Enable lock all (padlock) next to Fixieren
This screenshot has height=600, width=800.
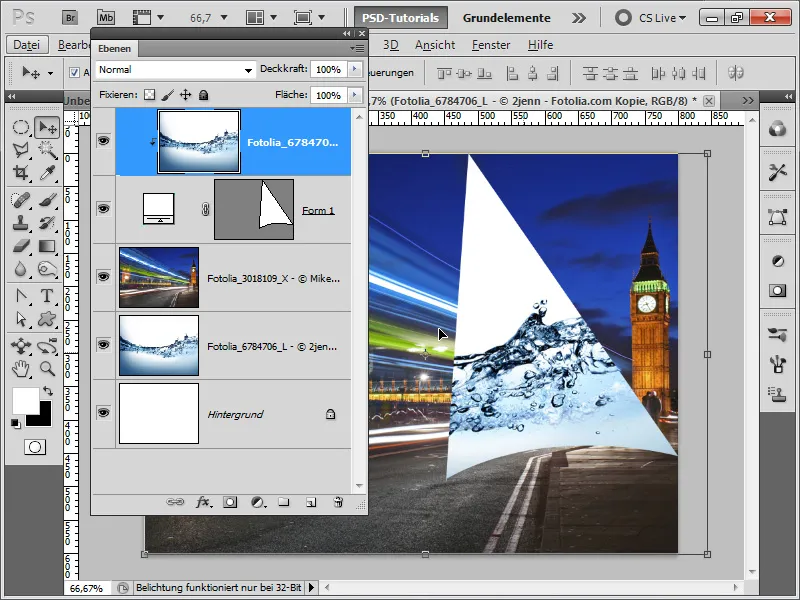pos(204,95)
